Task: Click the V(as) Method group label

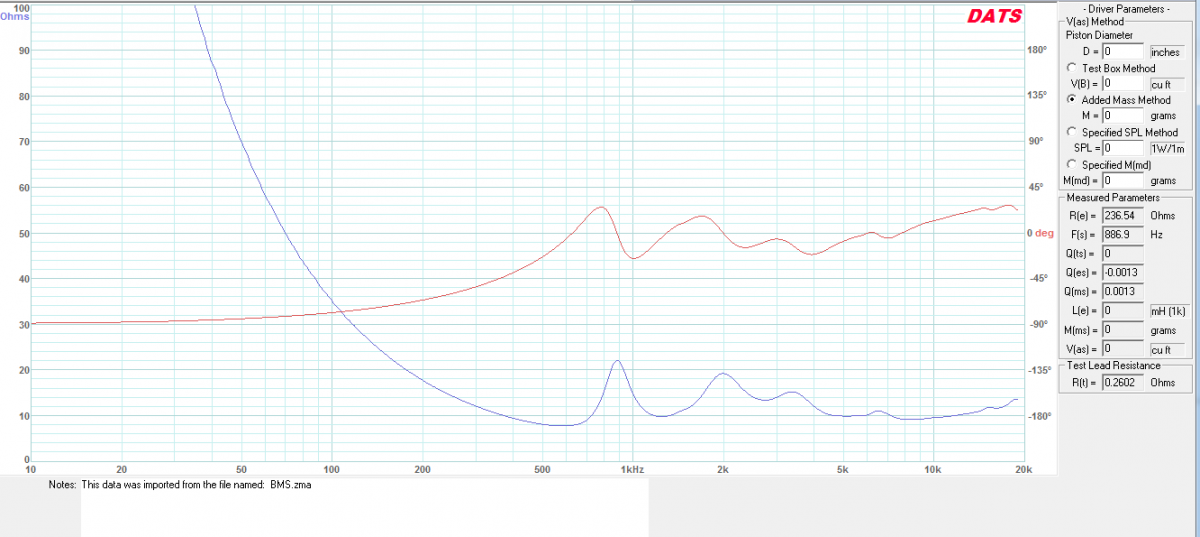Action: (1095, 21)
